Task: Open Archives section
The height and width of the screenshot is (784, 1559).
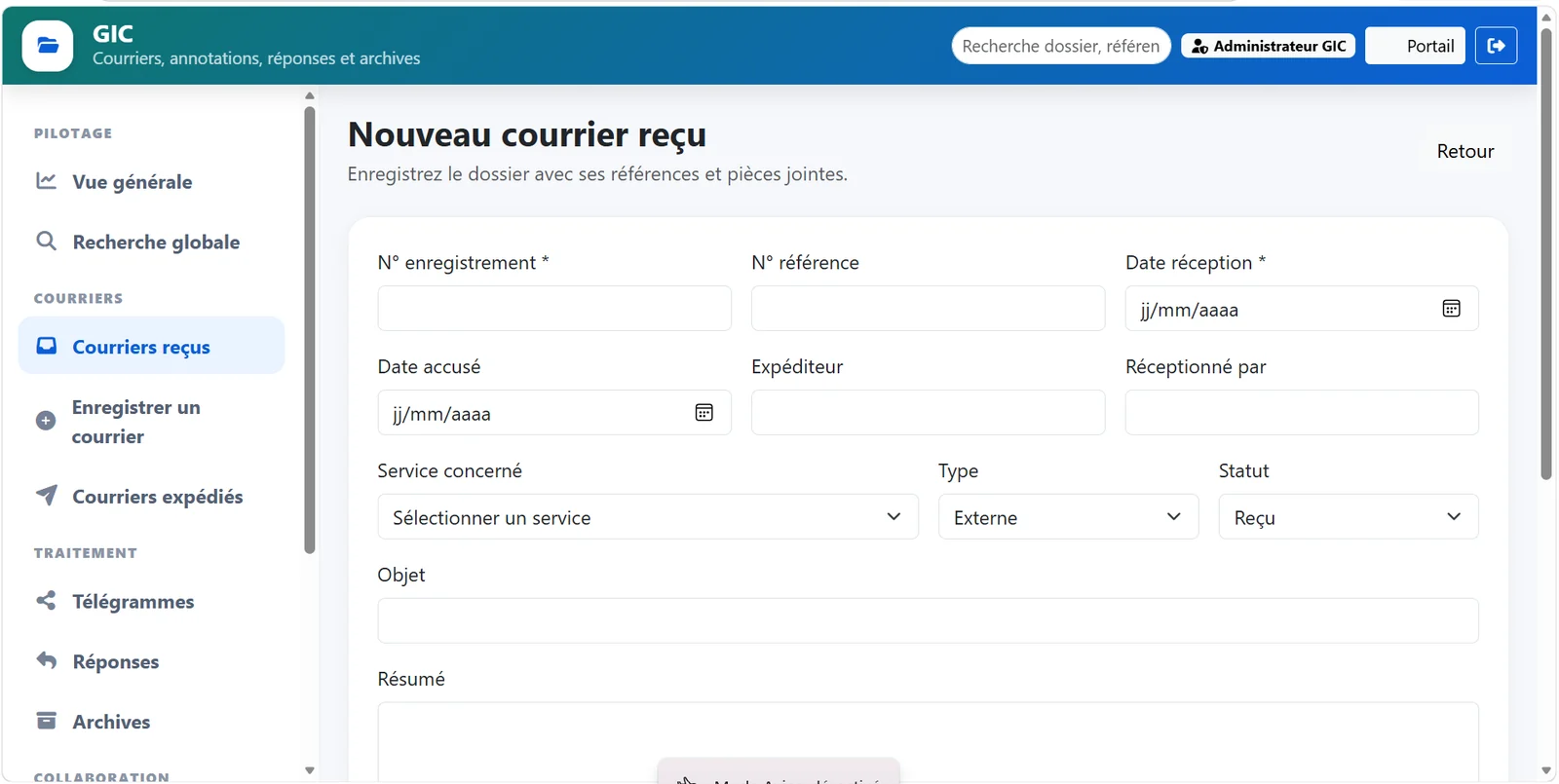Action: pos(151,722)
